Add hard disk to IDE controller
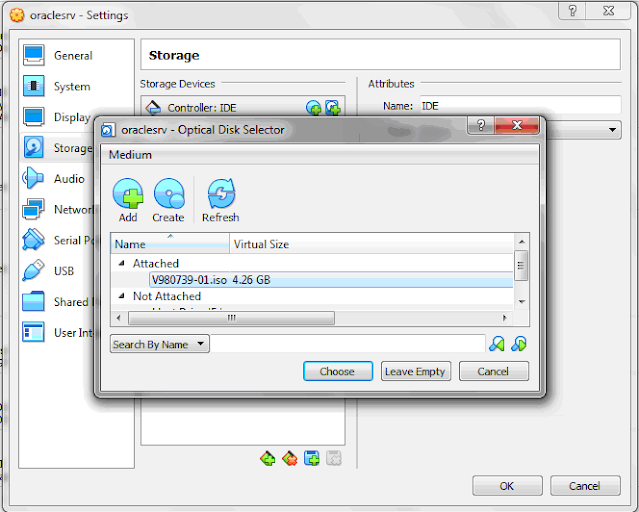 click(x=333, y=108)
